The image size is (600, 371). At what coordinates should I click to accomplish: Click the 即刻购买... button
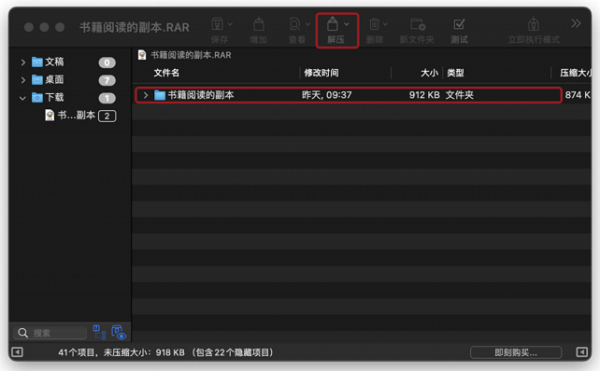[516, 352]
